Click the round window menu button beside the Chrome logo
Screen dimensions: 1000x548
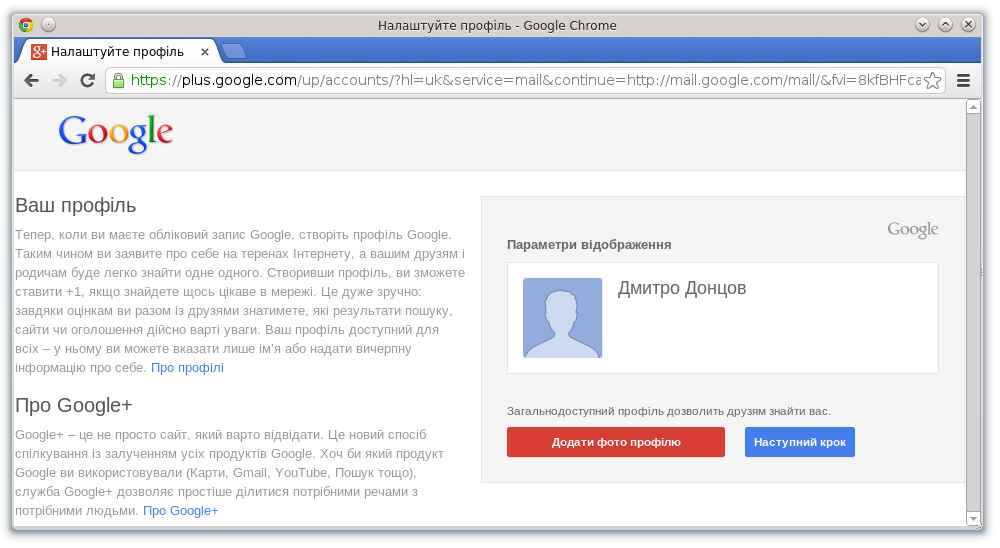pyautogui.click(x=48, y=25)
